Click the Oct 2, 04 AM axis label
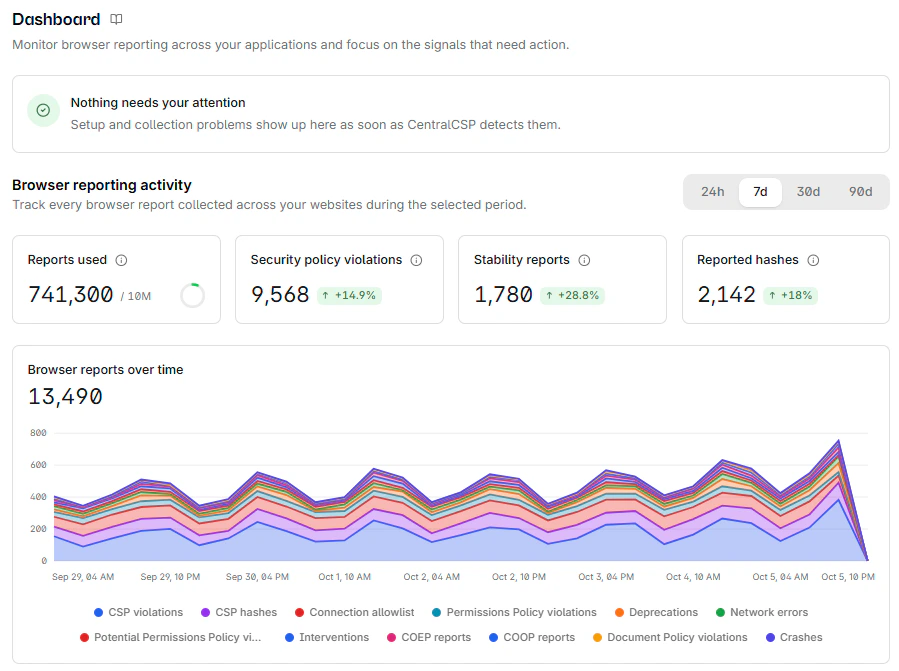Image resolution: width=899 pixels, height=671 pixels. point(432,577)
